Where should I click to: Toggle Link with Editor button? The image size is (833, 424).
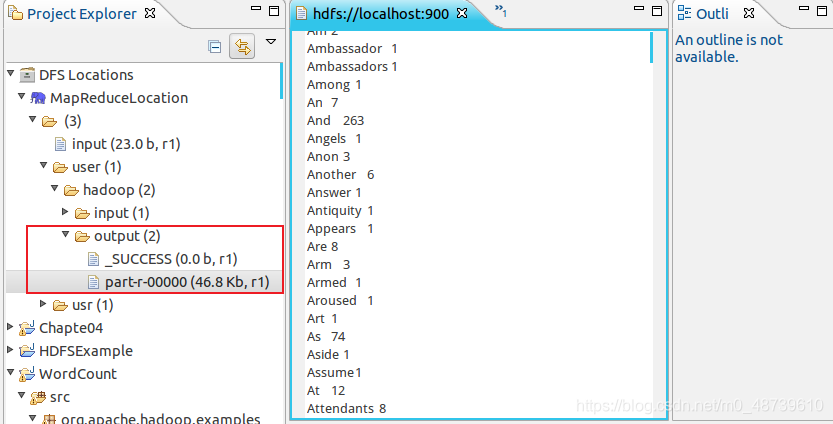pyautogui.click(x=242, y=47)
